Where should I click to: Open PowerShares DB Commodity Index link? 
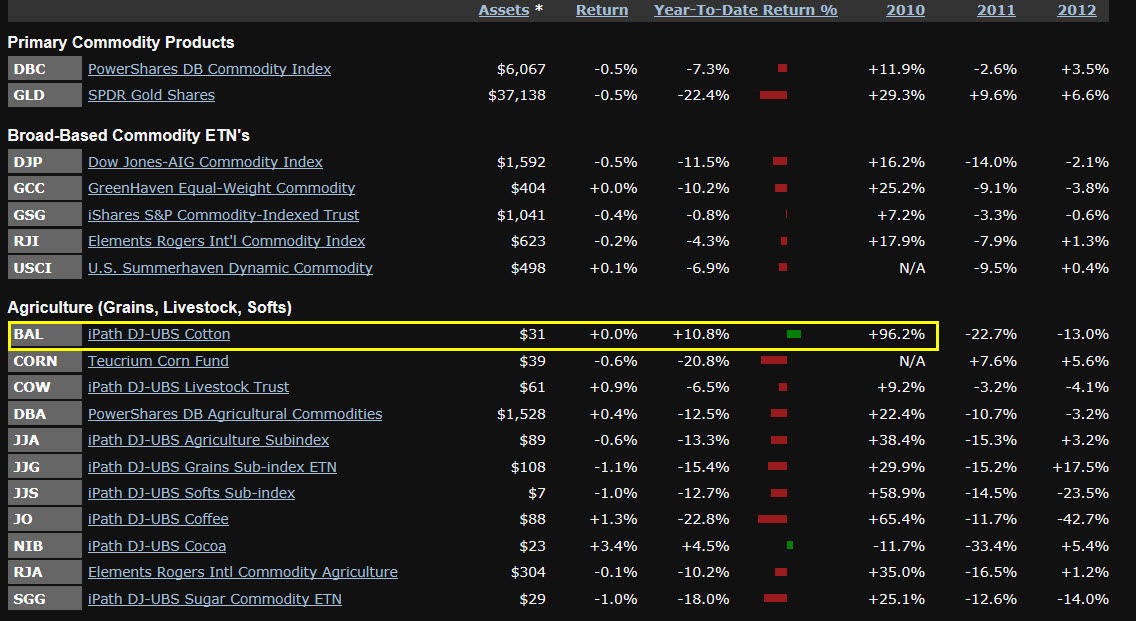[x=209, y=69]
